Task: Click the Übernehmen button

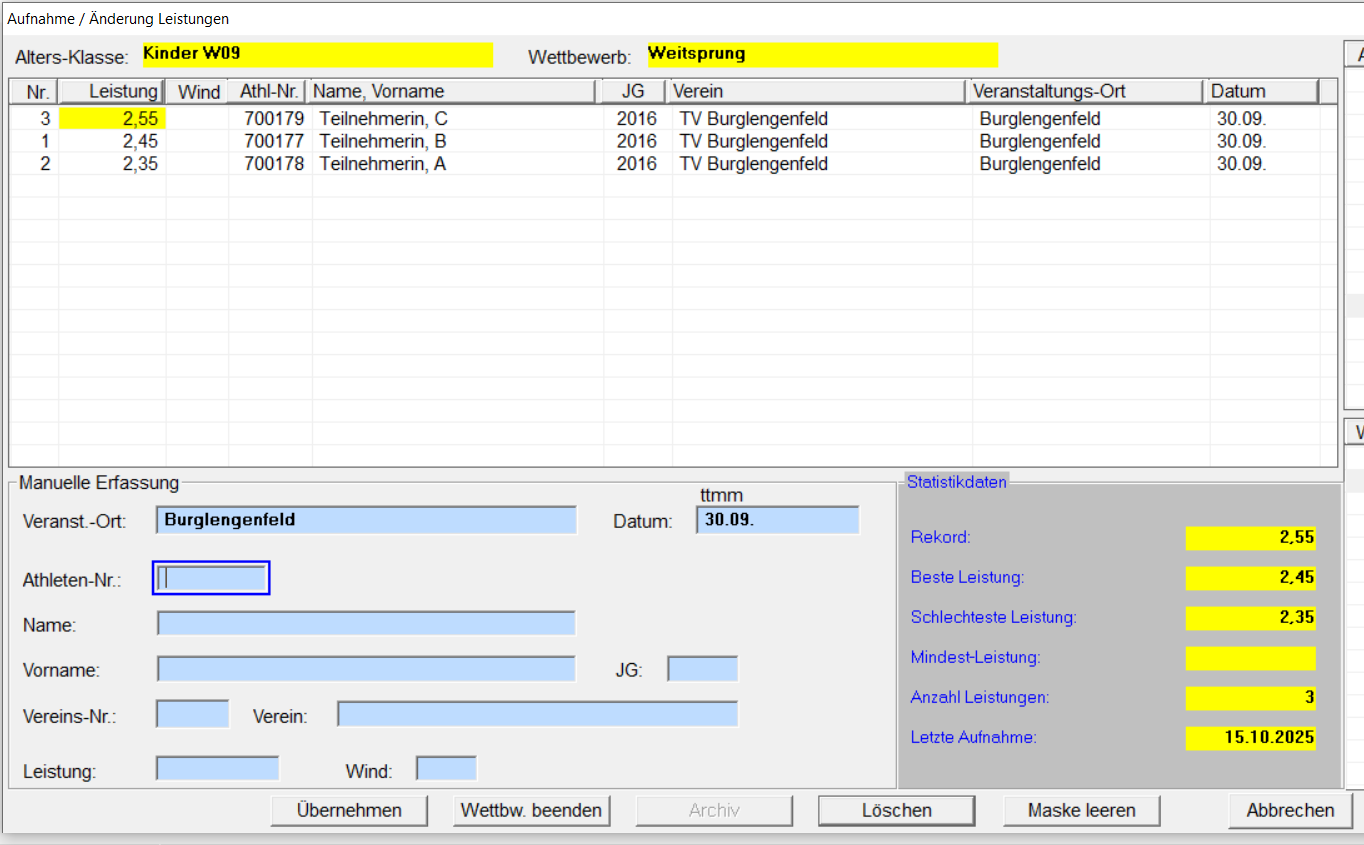Action: 349,810
